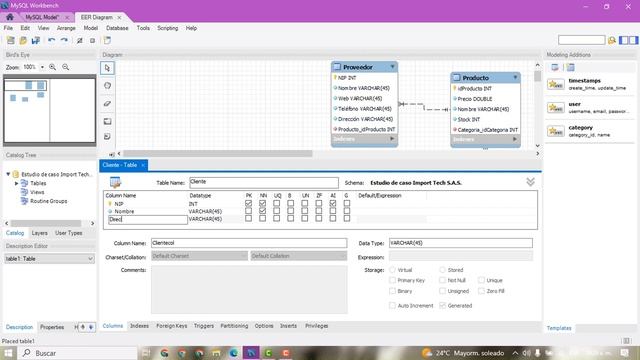
Task: Toggle AI checkbox for the NIP column
Action: tap(333, 203)
